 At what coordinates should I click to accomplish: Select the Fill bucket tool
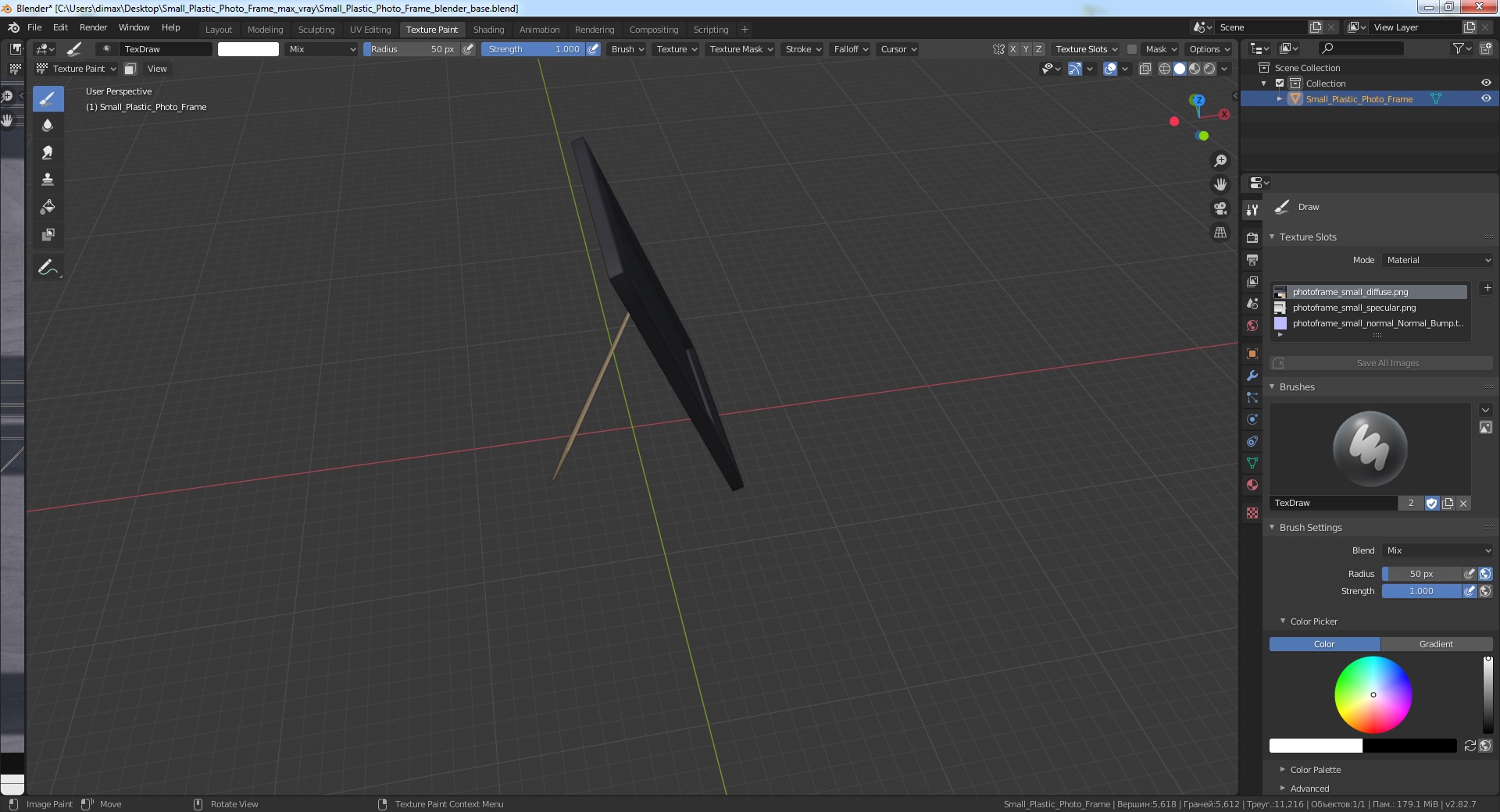48,207
